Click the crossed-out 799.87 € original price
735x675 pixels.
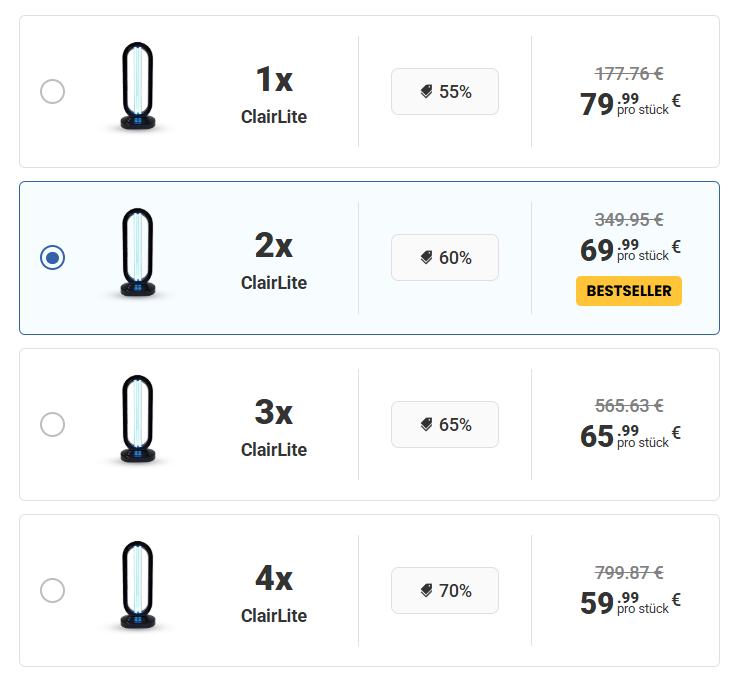pos(629,572)
